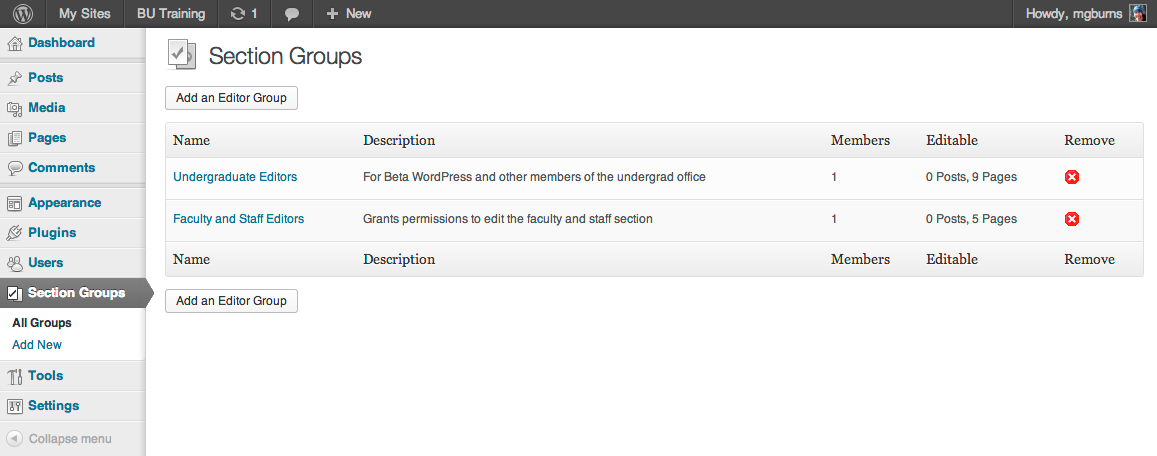Select the Add New submenu link
Viewport: 1157px width, 456px height.
click(x=37, y=345)
